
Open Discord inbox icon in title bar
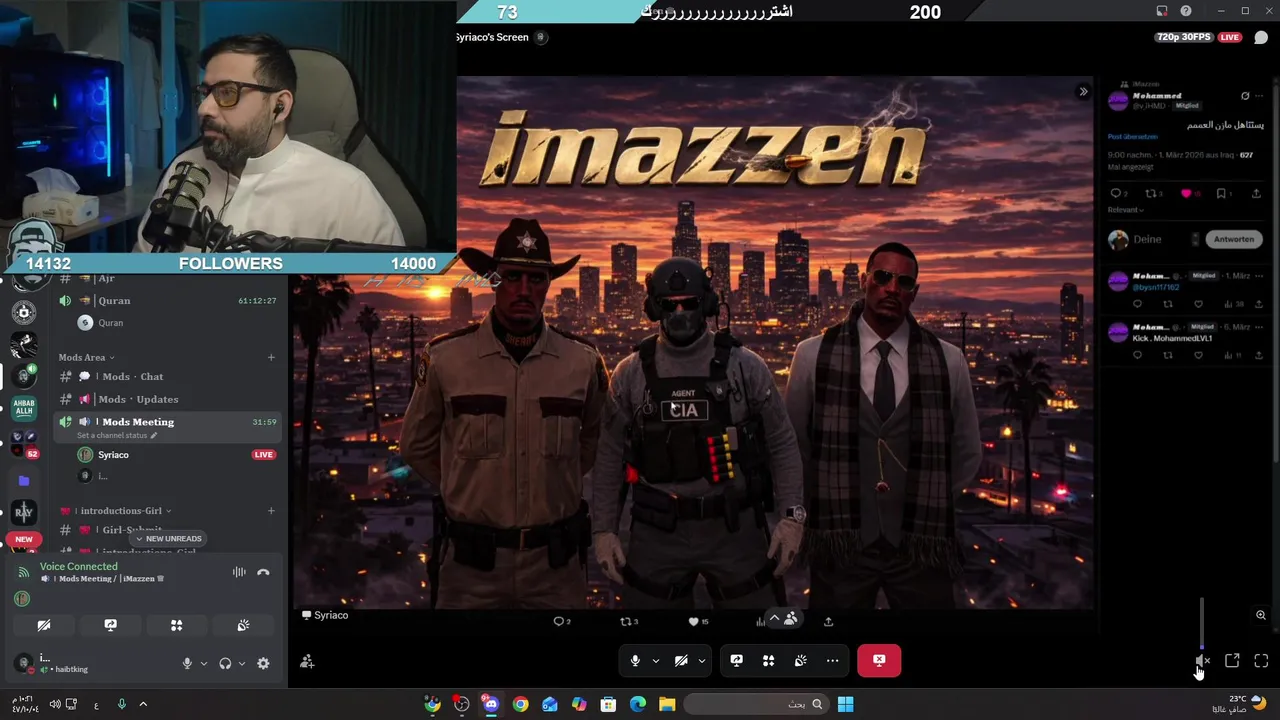point(1162,11)
